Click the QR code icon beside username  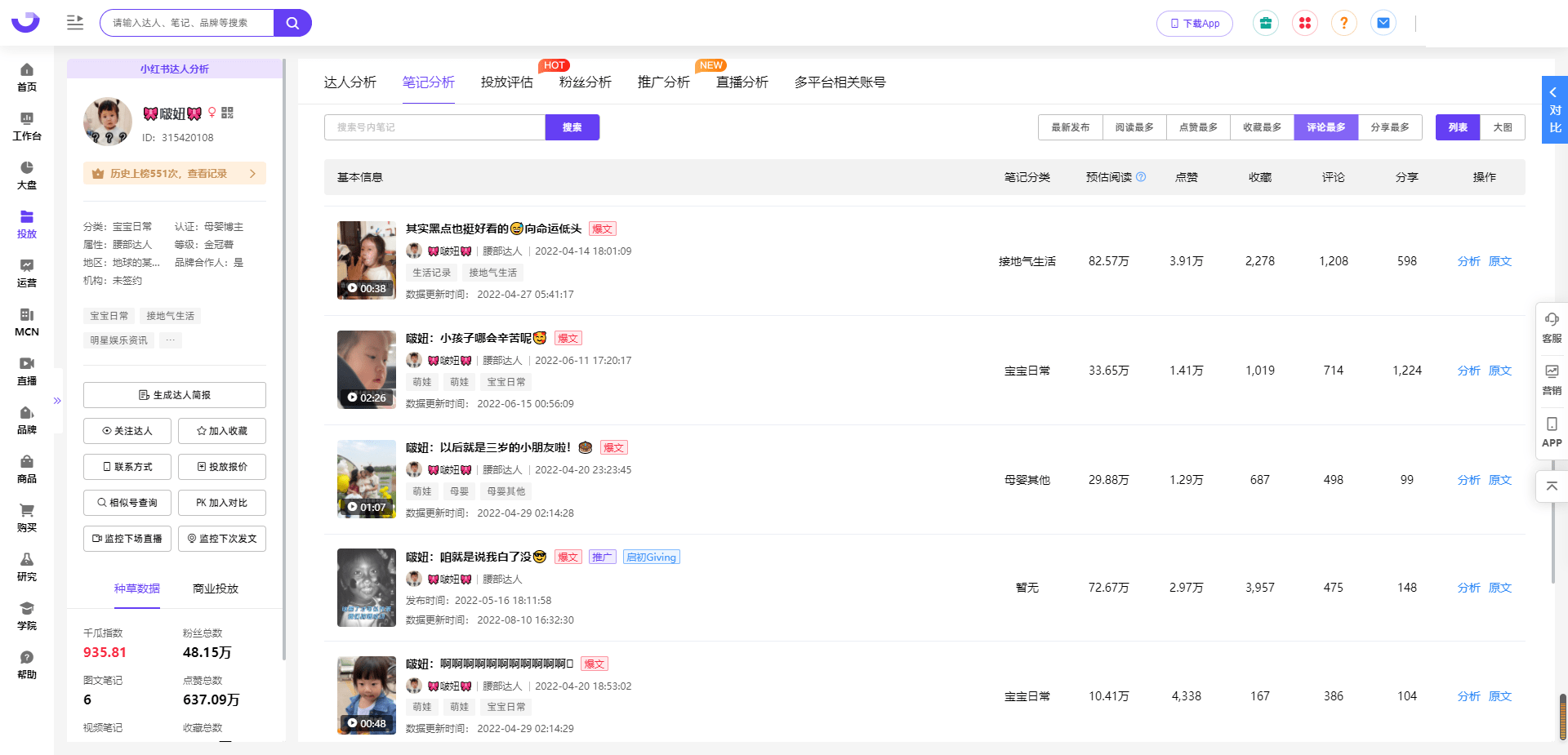tap(227, 113)
